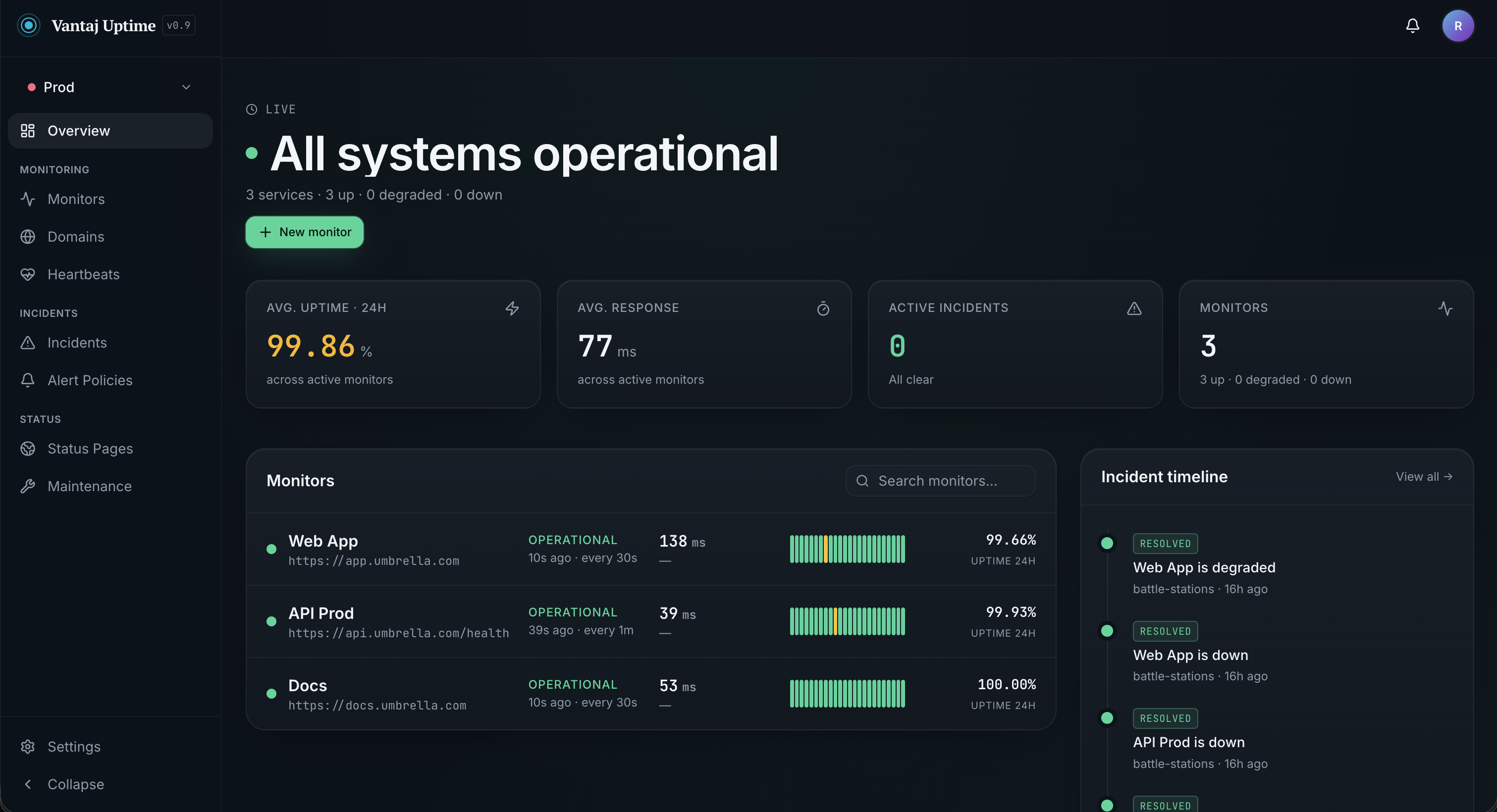1497x812 pixels.
Task: Open the Docs monitor
Action: [x=651, y=694]
